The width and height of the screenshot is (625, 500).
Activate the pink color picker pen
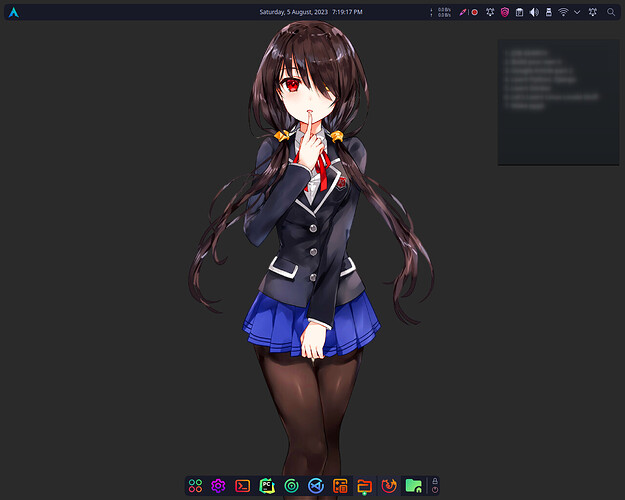pyautogui.click(x=463, y=12)
